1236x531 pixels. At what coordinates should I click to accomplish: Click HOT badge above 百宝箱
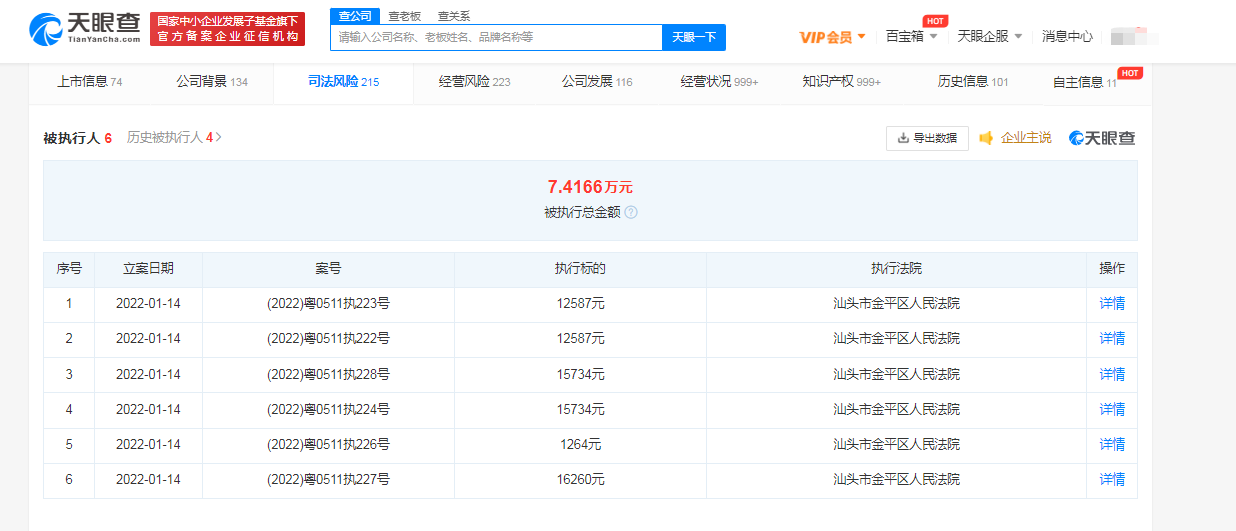coord(935,20)
